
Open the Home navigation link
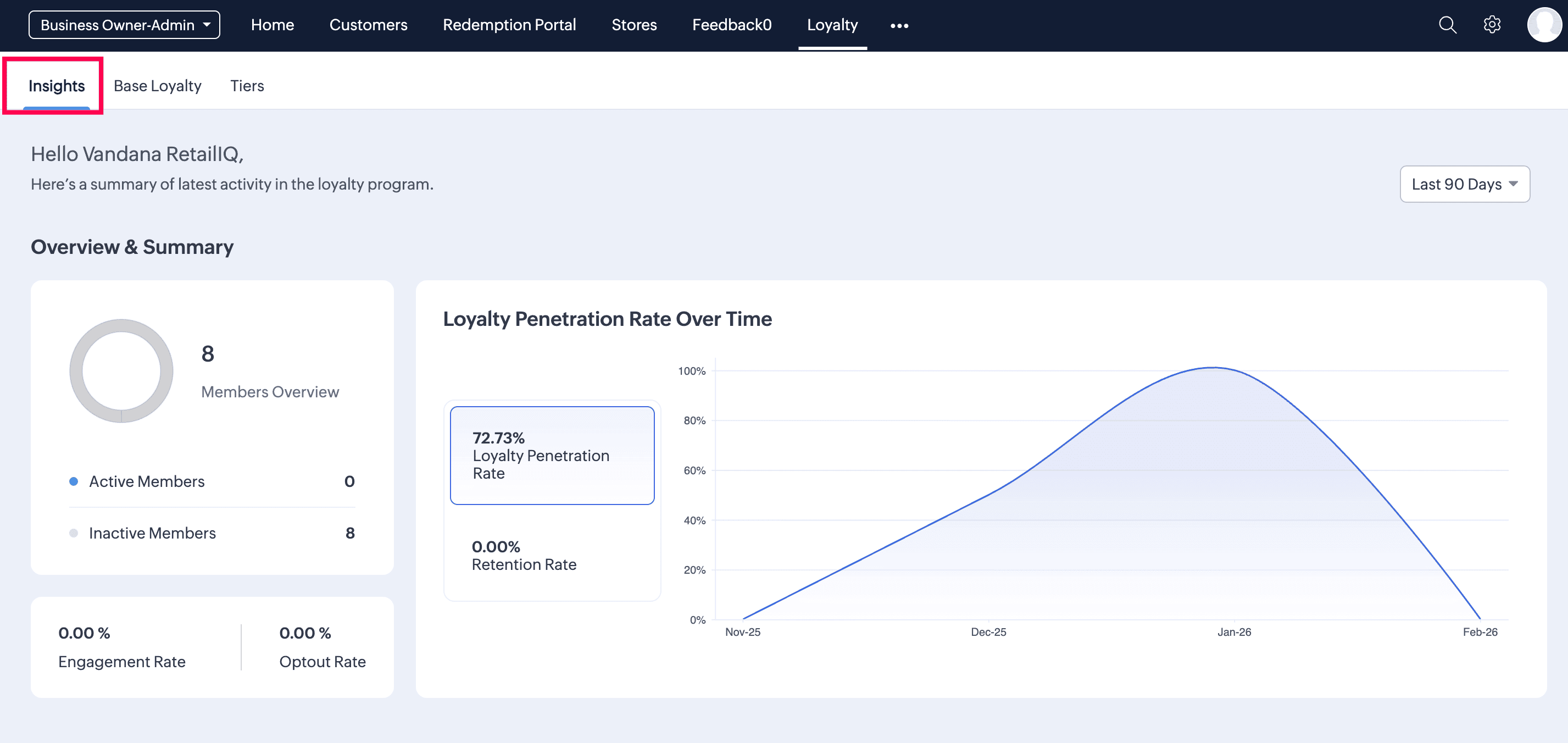[x=272, y=25]
